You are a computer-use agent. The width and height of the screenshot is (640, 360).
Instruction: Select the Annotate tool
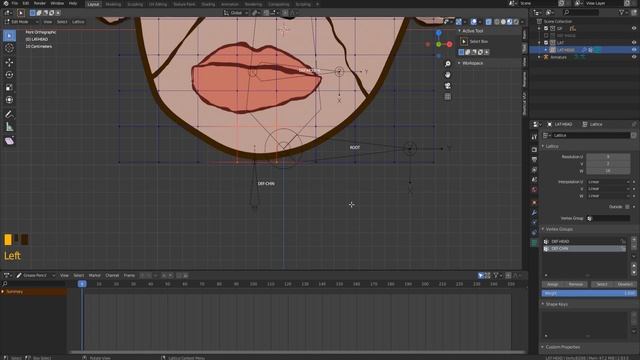9,114
